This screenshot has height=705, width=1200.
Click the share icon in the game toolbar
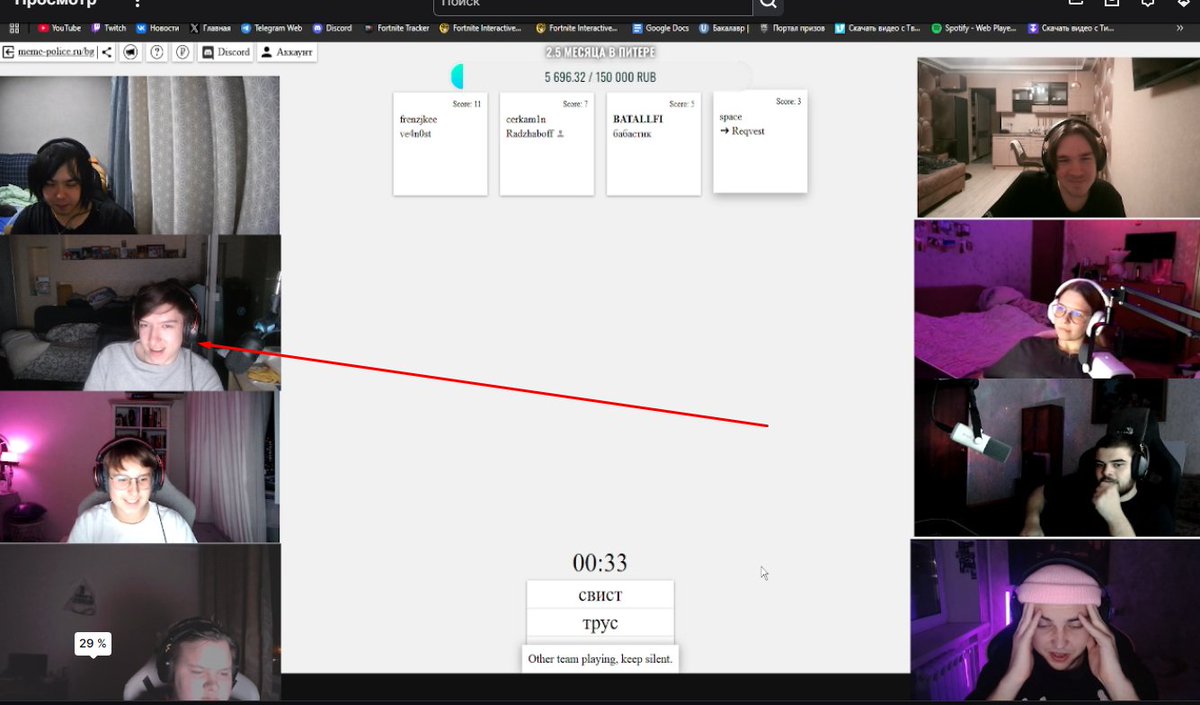[x=107, y=52]
